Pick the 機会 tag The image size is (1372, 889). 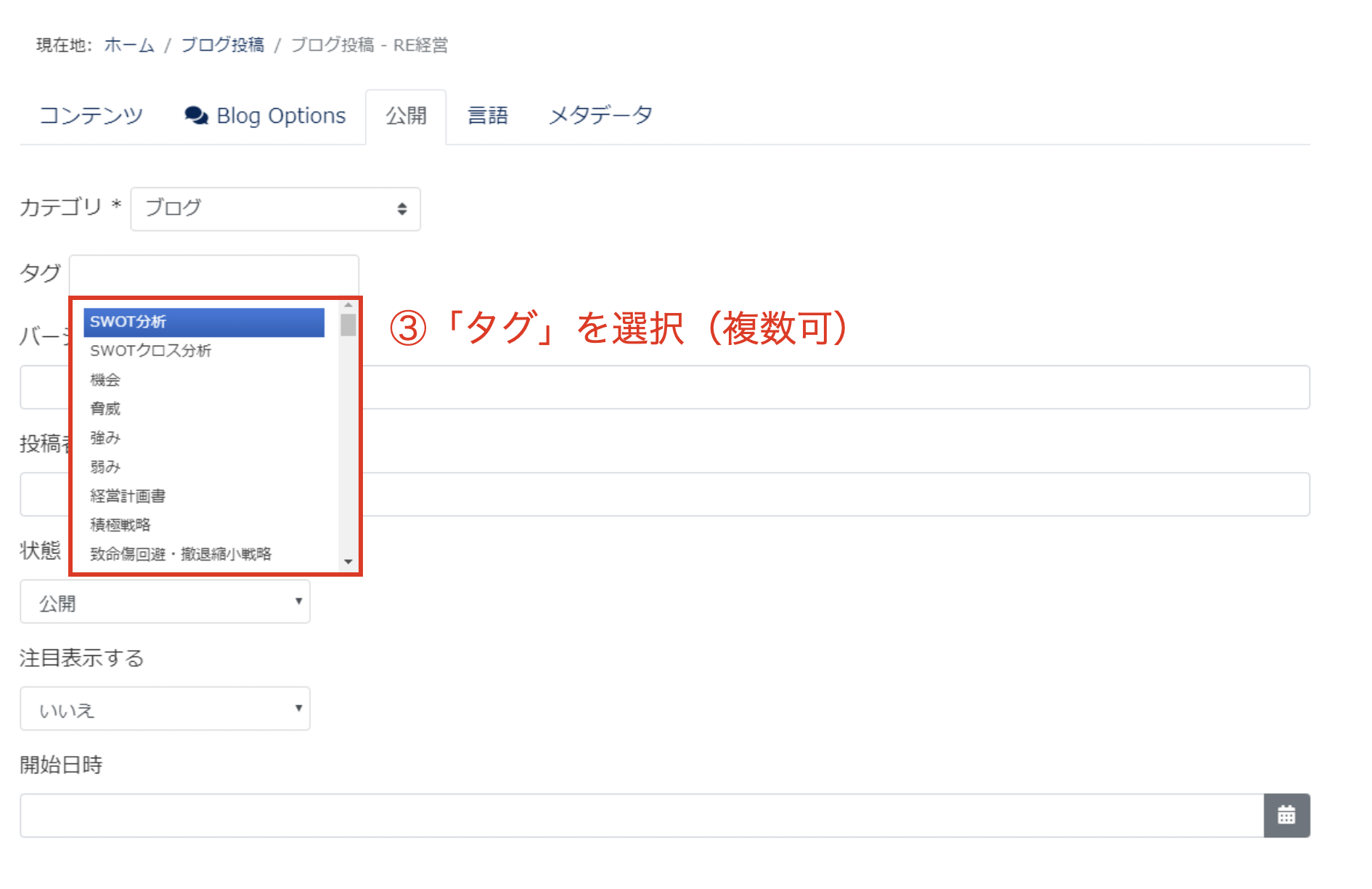(x=105, y=380)
